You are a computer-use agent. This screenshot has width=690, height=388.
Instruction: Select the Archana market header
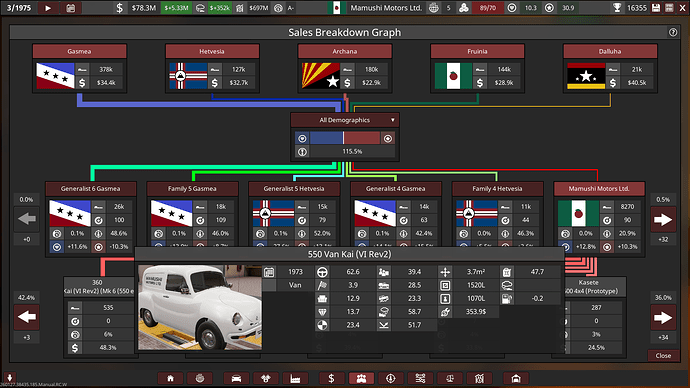(345, 51)
